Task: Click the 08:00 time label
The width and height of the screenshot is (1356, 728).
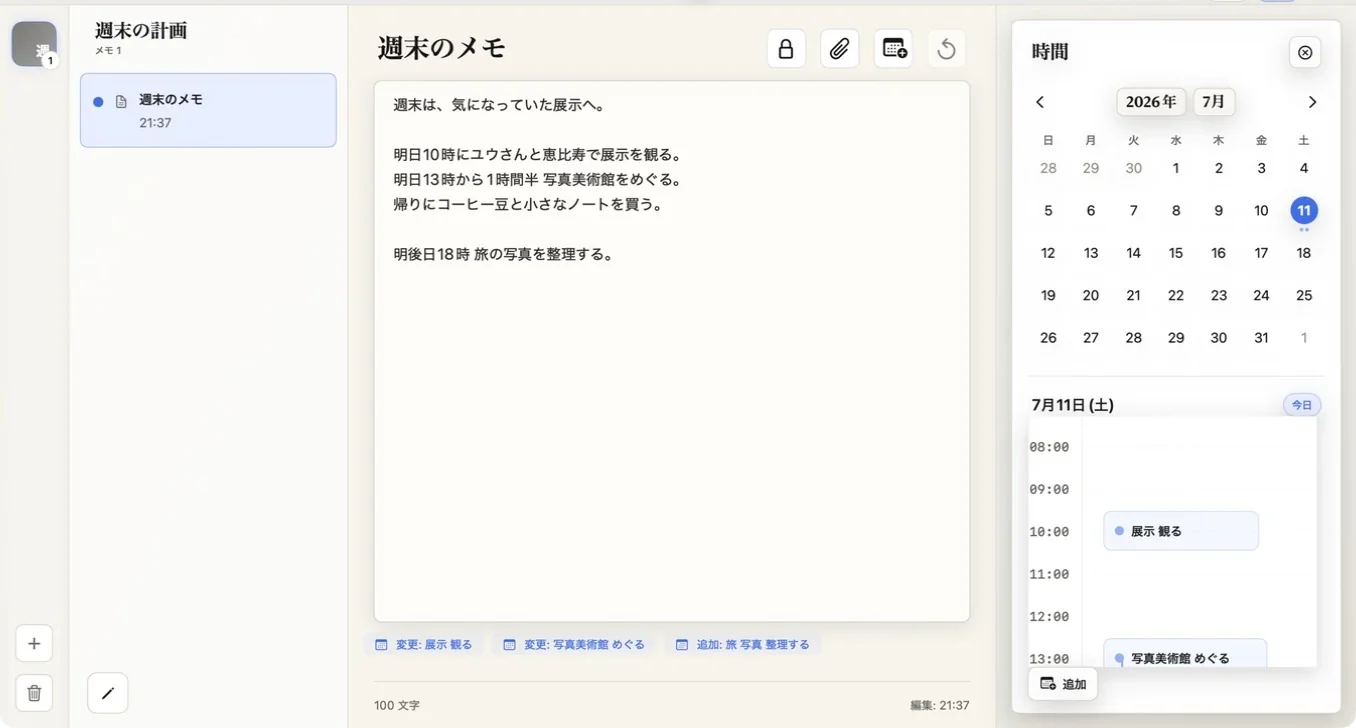Action: [1049, 447]
